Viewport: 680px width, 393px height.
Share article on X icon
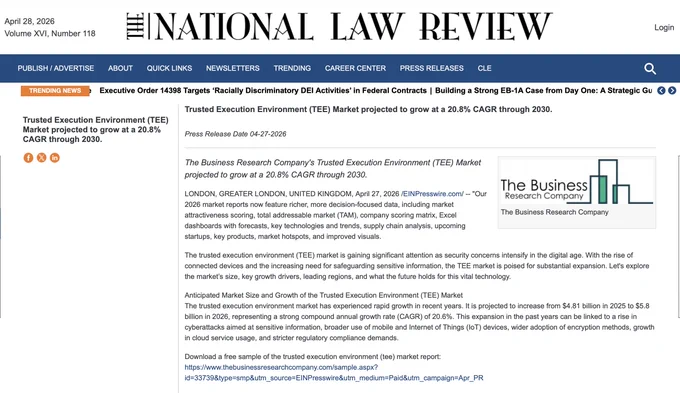(42, 158)
